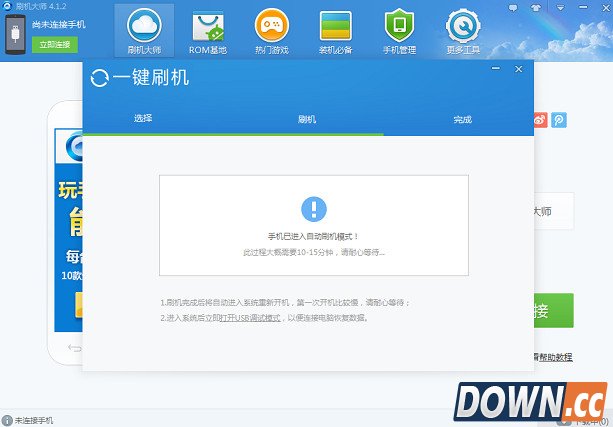Open 更多工具 wrench icon
Screen dimensions: 613x427
click(461, 30)
